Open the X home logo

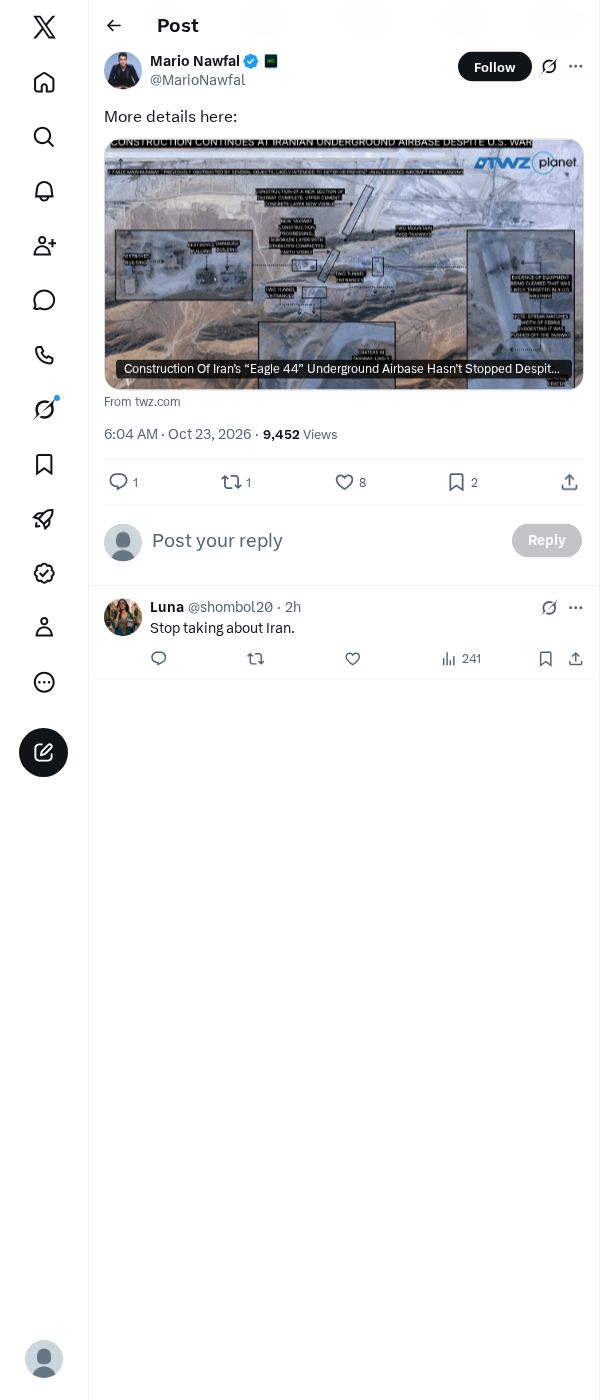[x=44, y=27]
